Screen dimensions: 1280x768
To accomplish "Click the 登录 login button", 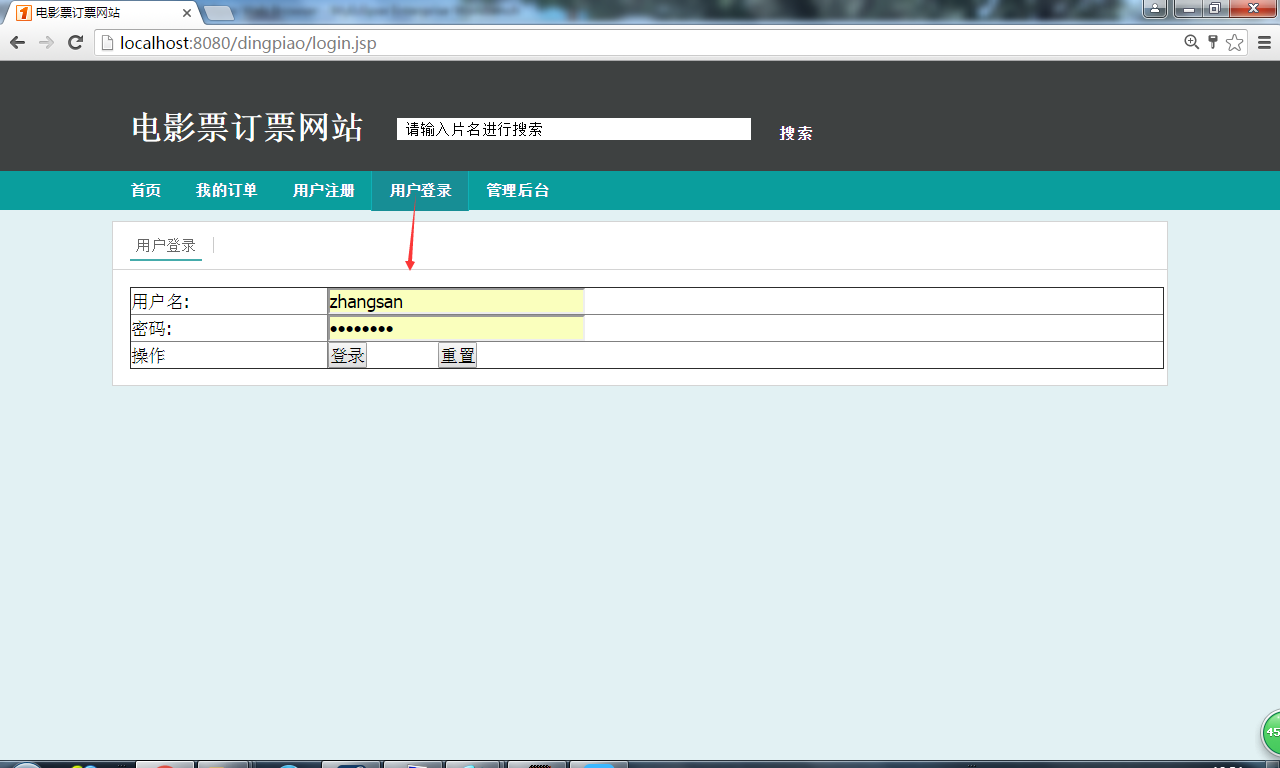I will tap(348, 355).
